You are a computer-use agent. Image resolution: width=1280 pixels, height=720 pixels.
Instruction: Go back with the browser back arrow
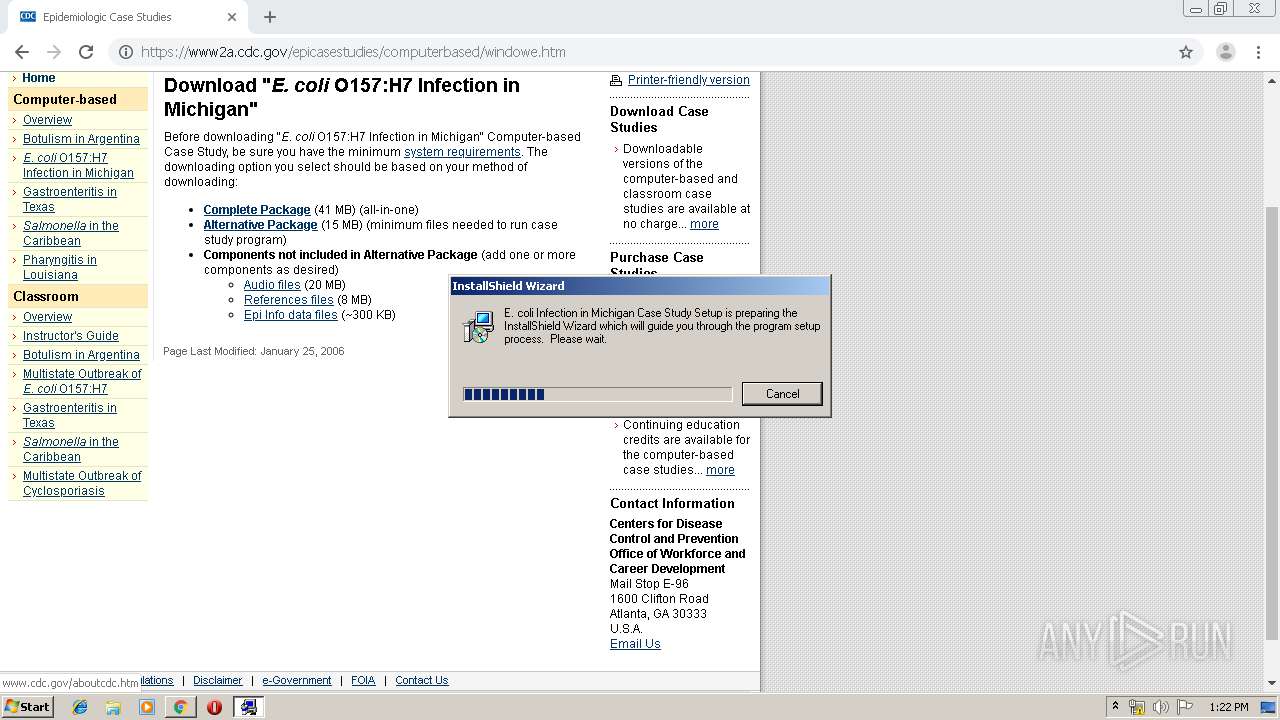pyautogui.click(x=22, y=52)
